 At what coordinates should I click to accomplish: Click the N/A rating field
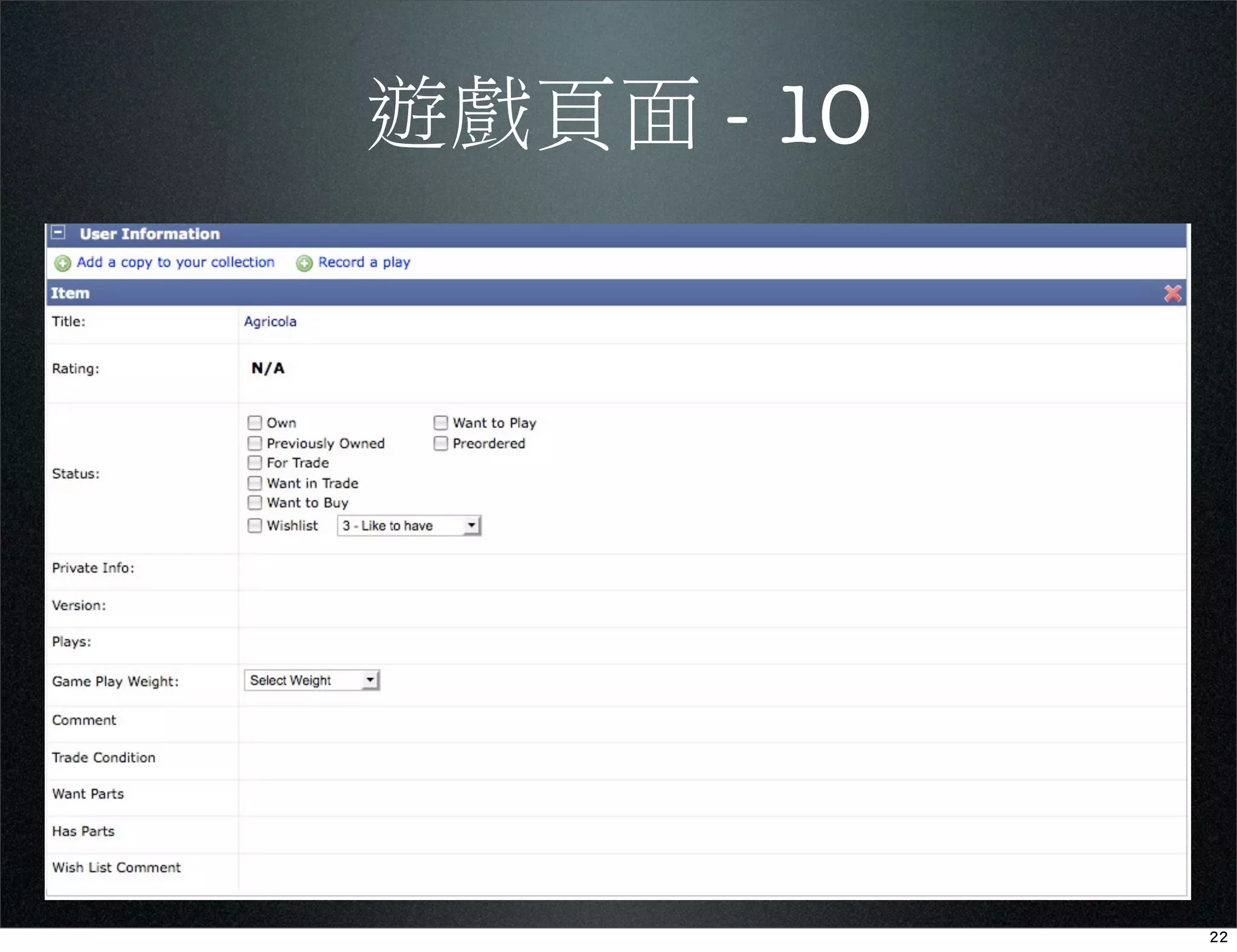tap(268, 368)
